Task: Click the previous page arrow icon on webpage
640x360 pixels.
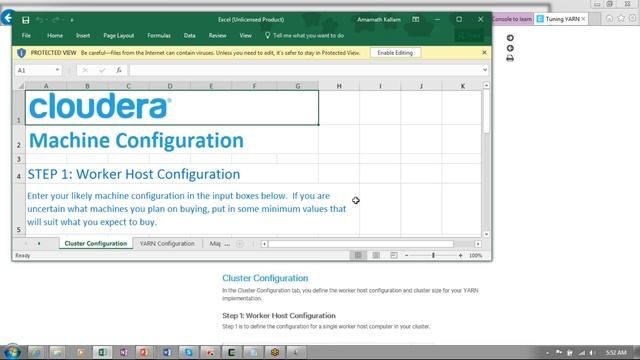Action: pos(510,48)
